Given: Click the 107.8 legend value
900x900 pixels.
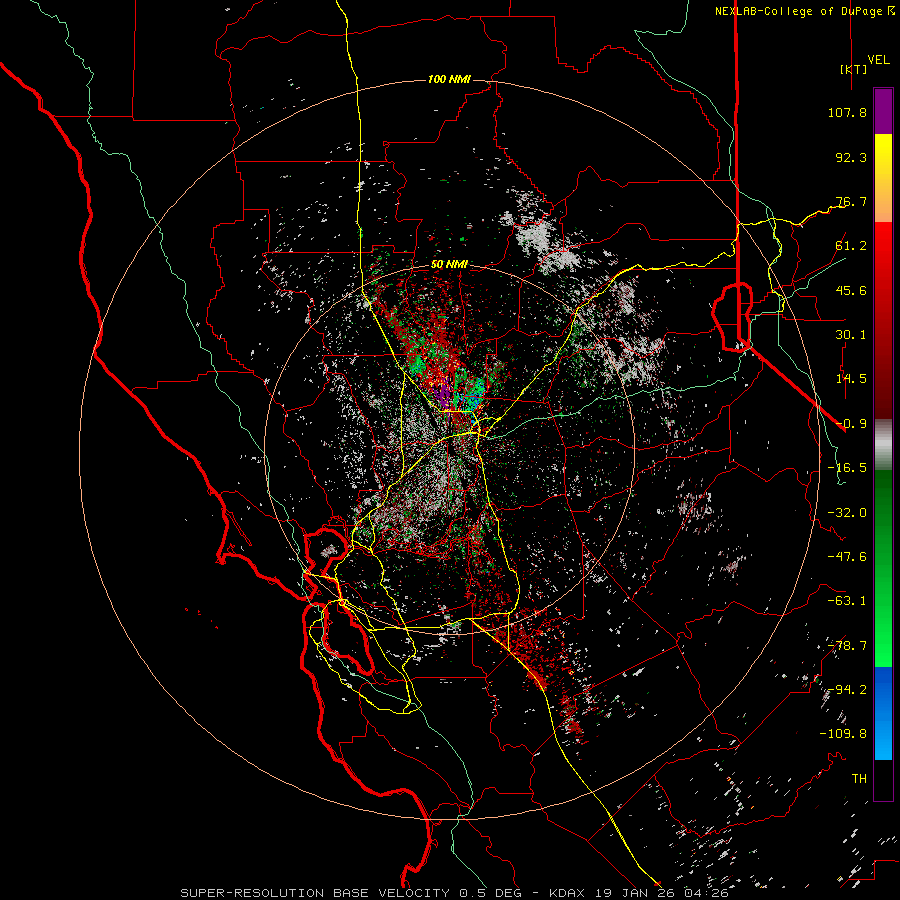Looking at the screenshot, I should coord(847,112).
